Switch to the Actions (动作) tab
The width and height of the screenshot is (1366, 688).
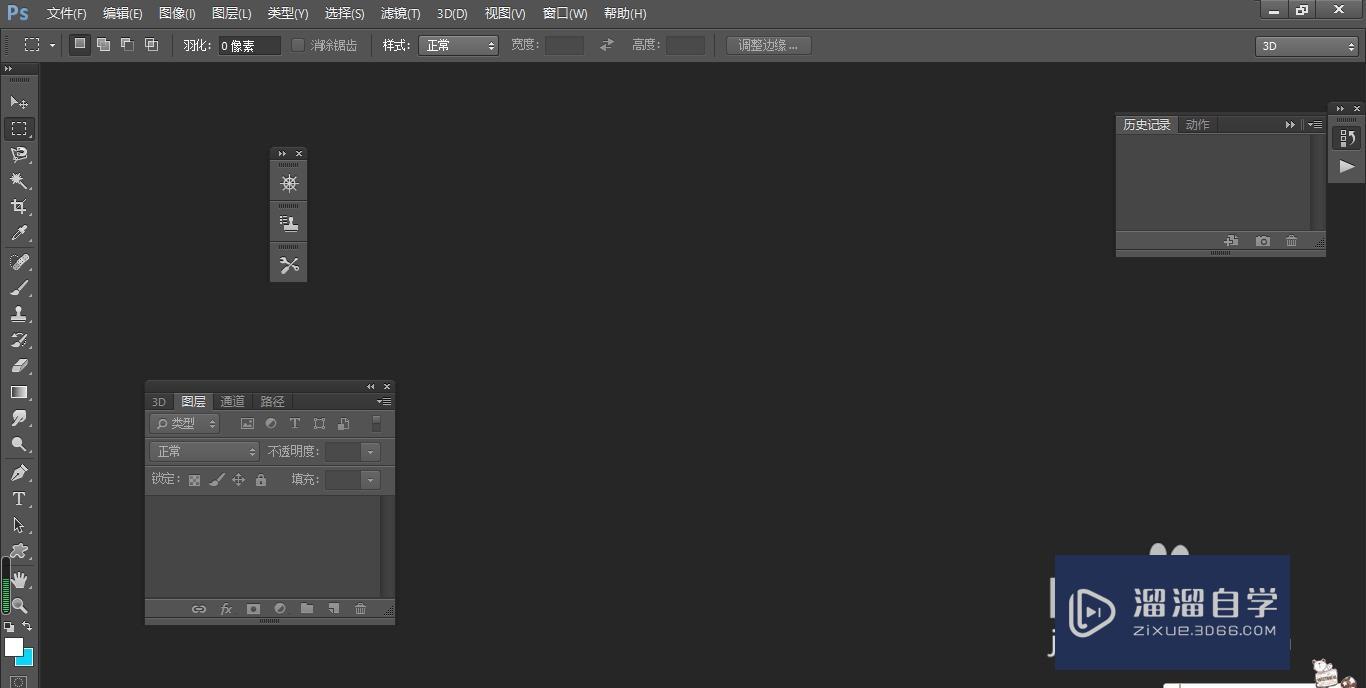tap(1197, 125)
